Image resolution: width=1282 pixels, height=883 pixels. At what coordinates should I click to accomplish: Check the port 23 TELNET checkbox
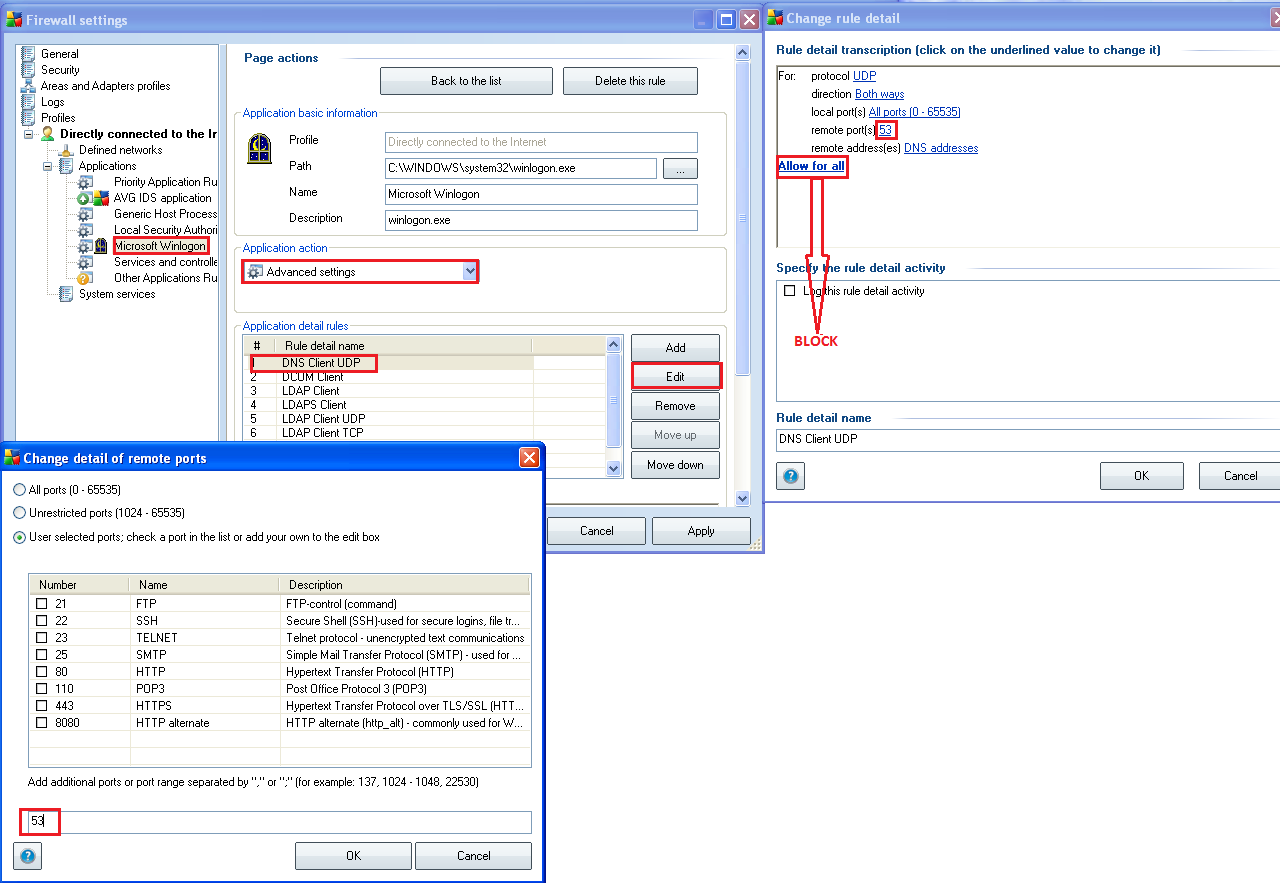(42, 638)
